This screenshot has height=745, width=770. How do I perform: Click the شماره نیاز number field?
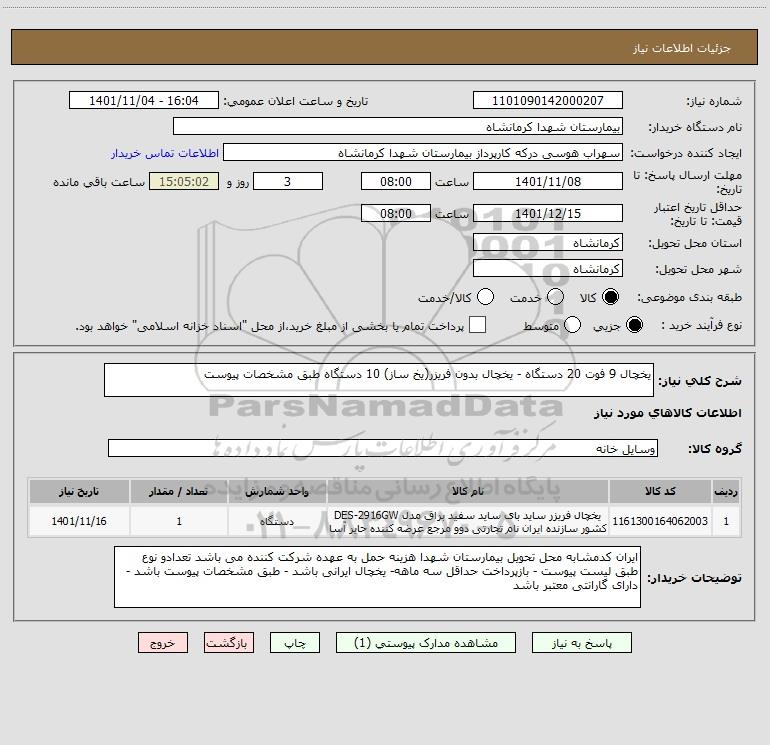[x=548, y=100]
